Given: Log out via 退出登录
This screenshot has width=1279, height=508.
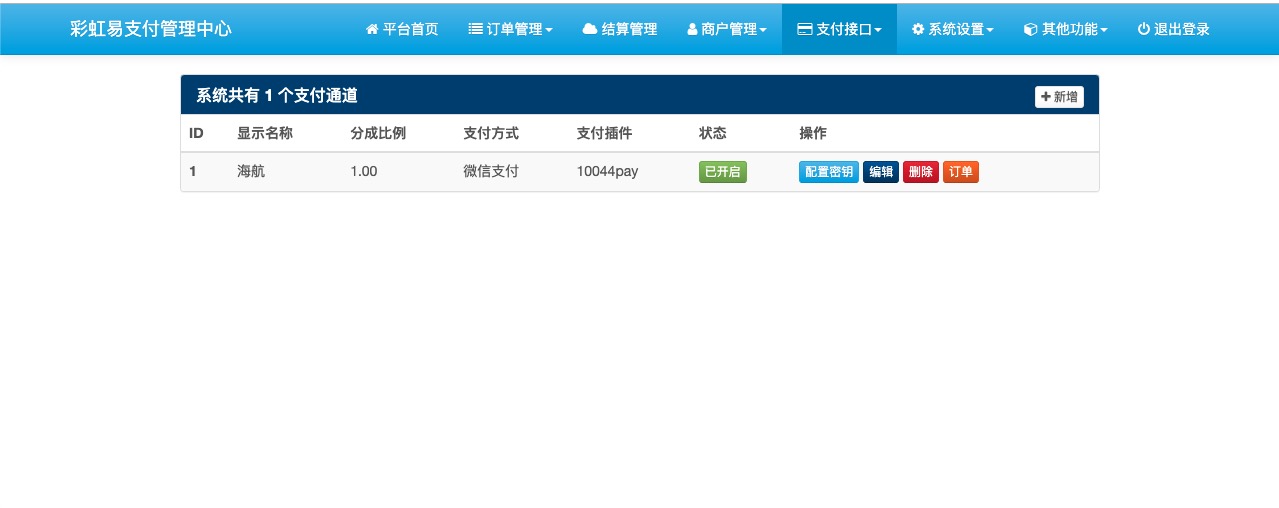Looking at the screenshot, I should point(1173,29).
